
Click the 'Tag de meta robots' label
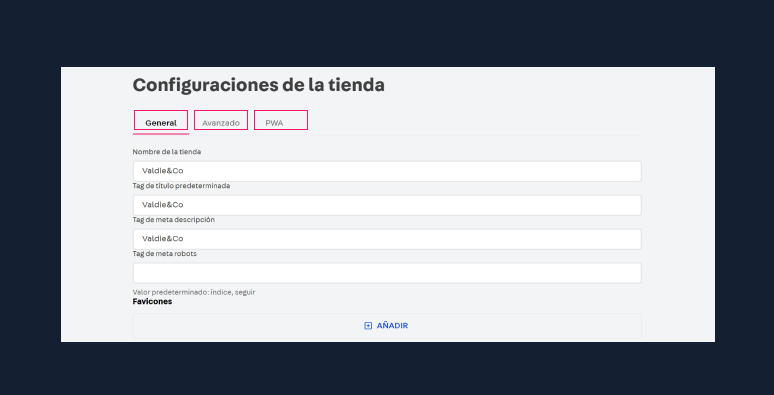[165, 254]
